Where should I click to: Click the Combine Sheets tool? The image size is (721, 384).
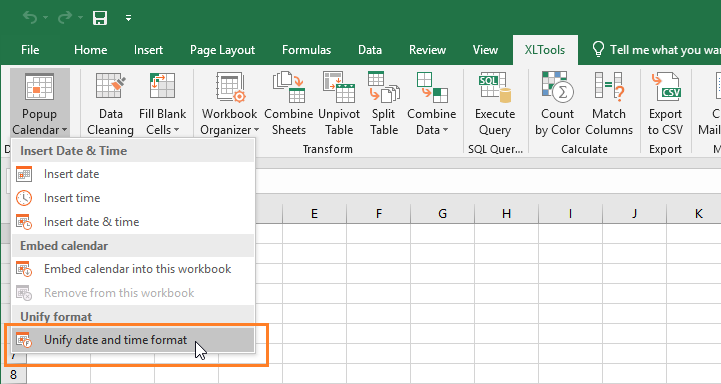click(289, 103)
